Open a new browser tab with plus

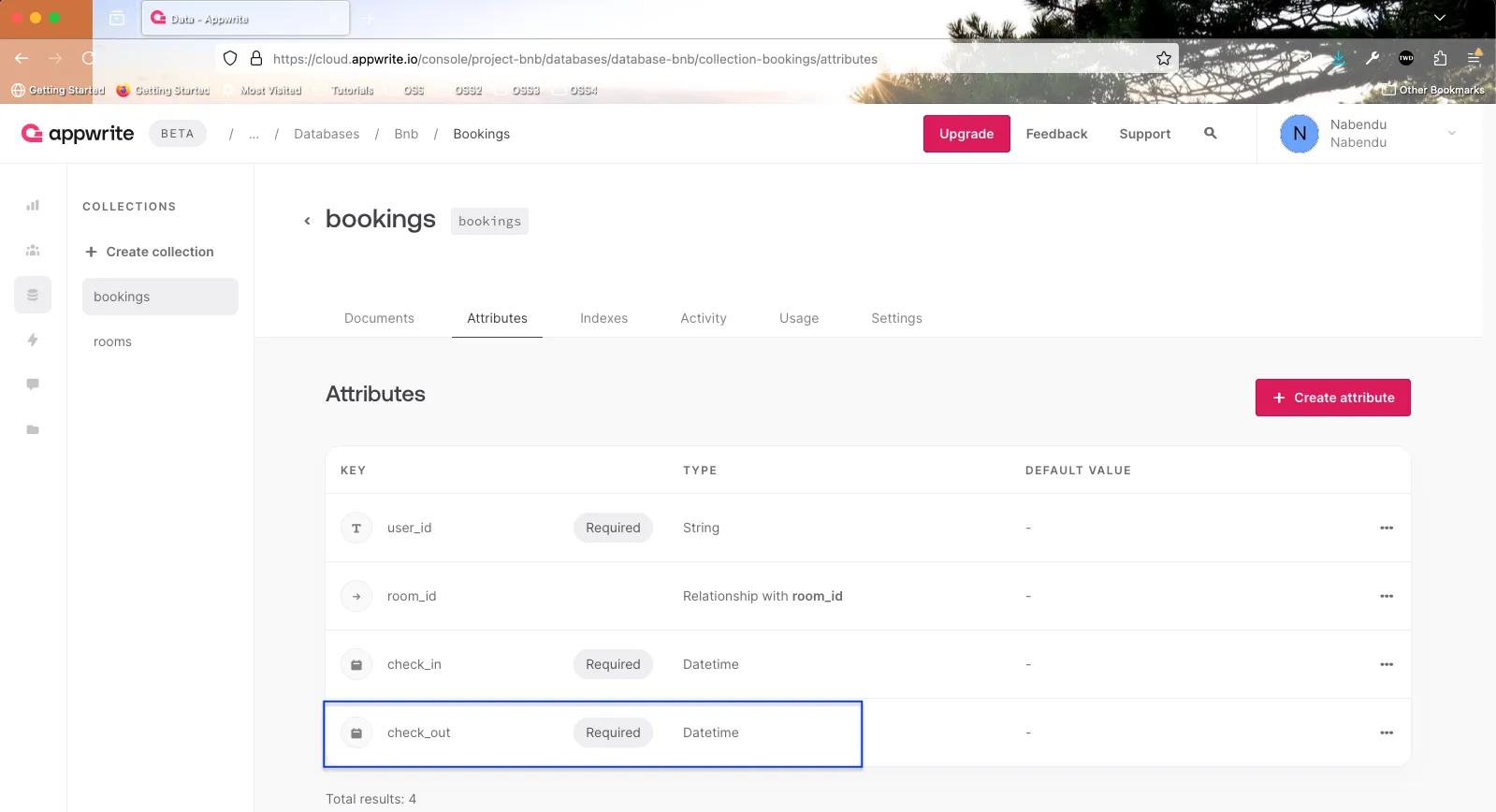point(369,18)
